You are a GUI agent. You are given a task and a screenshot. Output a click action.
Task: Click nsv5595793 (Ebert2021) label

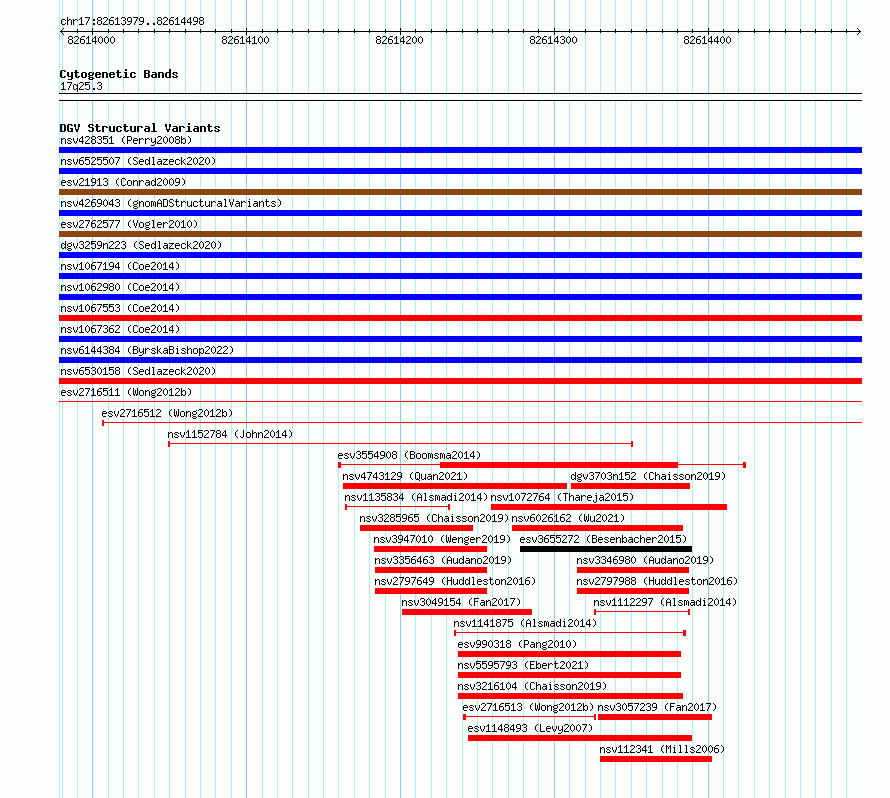[x=523, y=665]
